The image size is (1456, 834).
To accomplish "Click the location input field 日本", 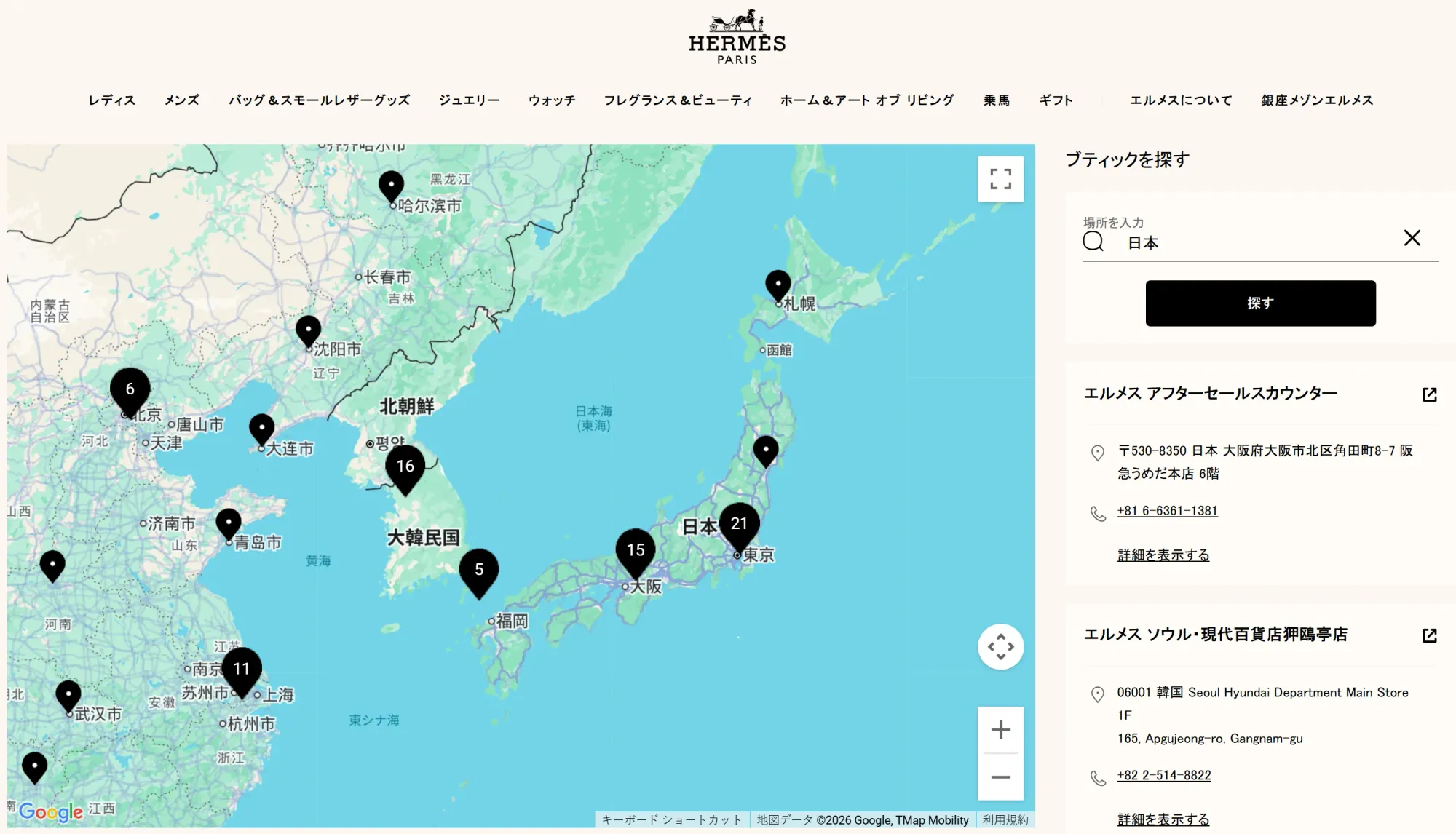I will point(1260,242).
